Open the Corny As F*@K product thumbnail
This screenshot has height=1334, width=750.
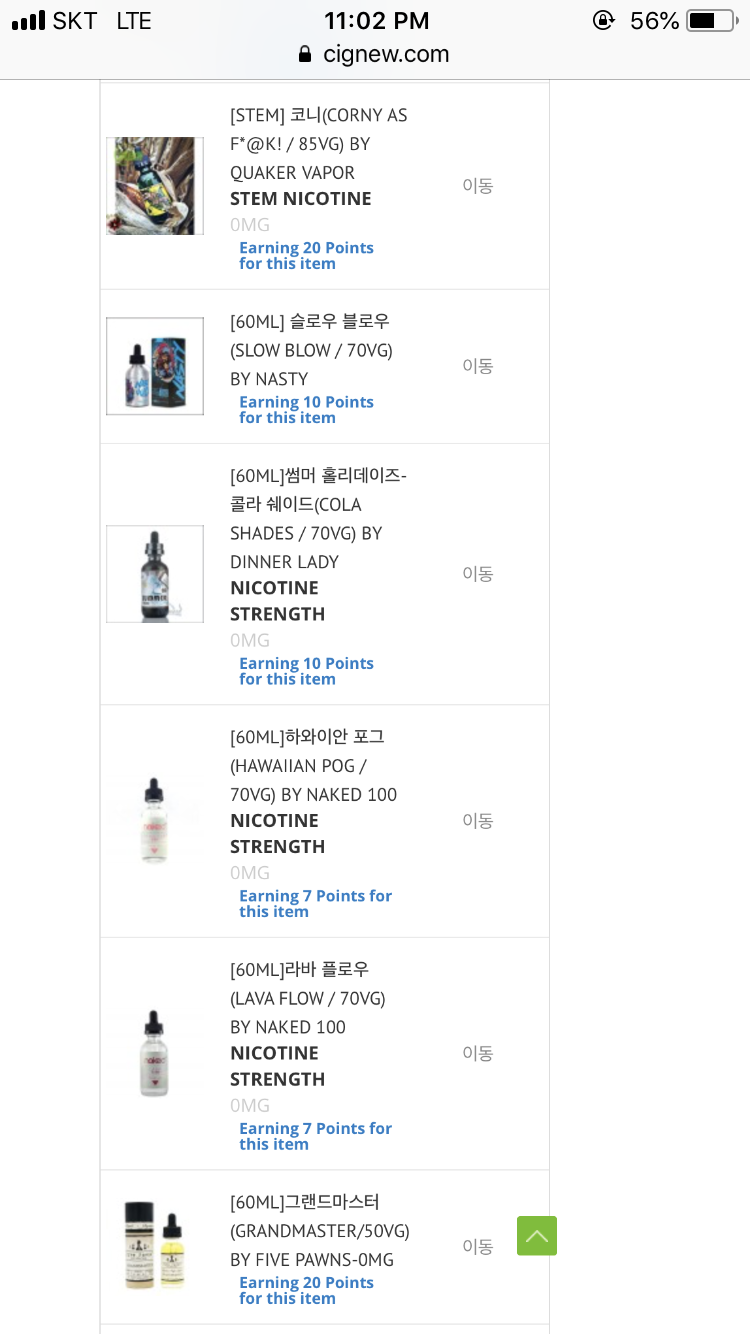click(155, 186)
